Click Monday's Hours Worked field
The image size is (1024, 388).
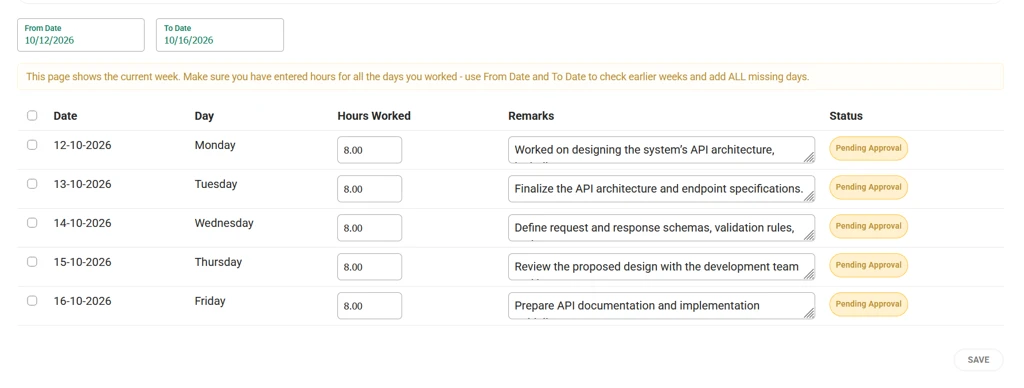point(370,150)
